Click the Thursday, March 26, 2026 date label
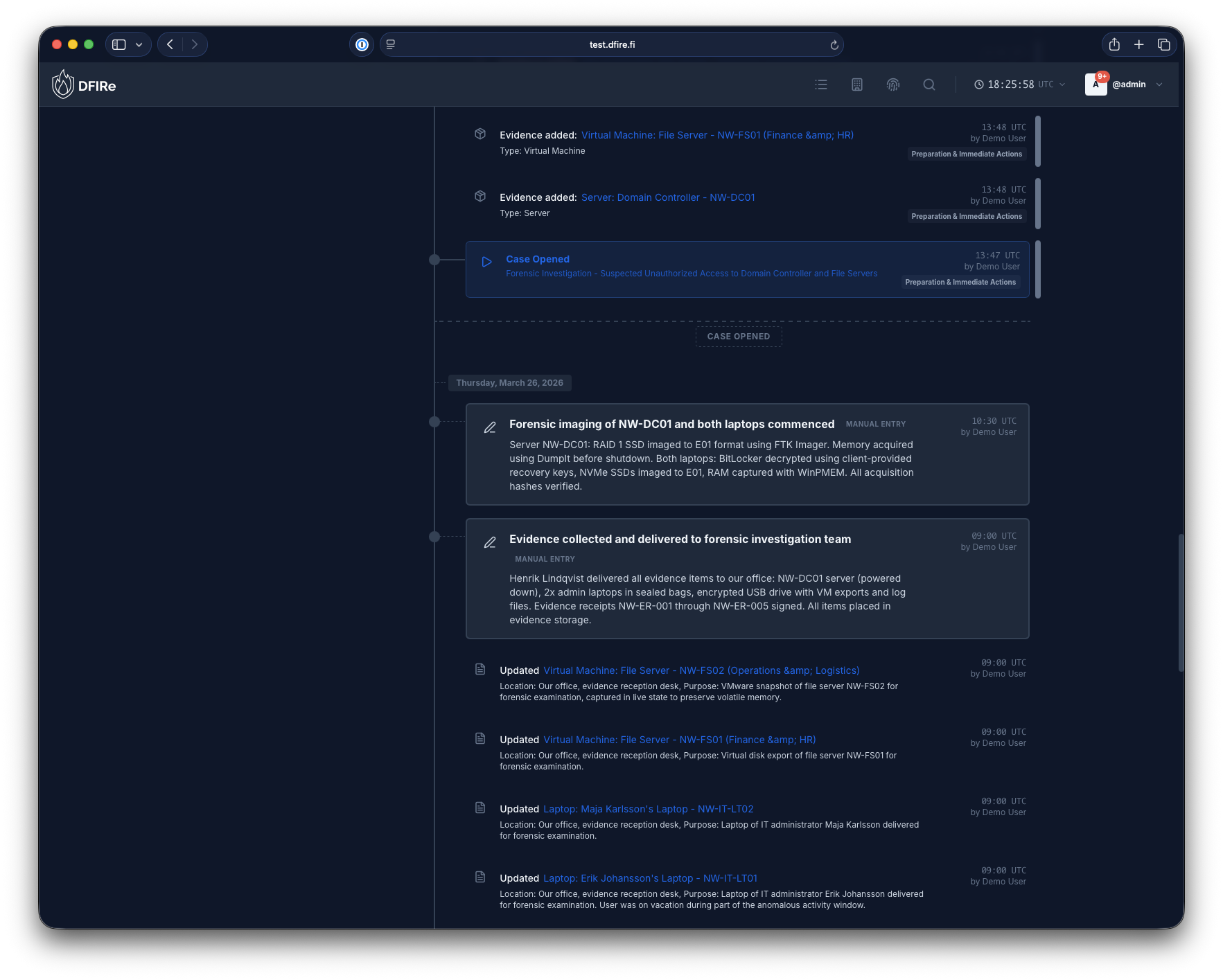The width and height of the screenshot is (1223, 980). 509,383
